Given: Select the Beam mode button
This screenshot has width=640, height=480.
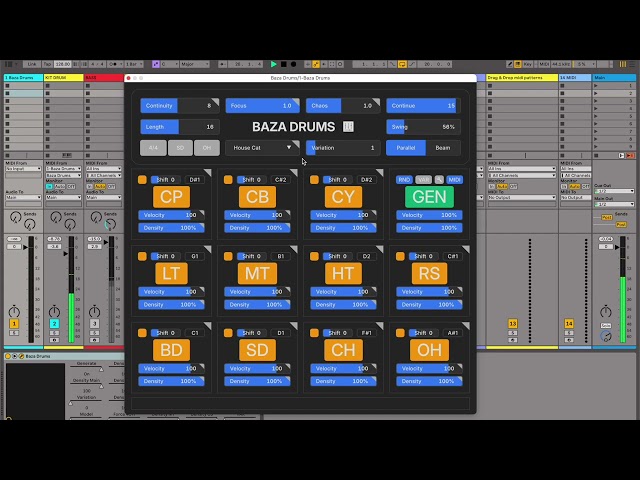Looking at the screenshot, I should click(x=443, y=148).
